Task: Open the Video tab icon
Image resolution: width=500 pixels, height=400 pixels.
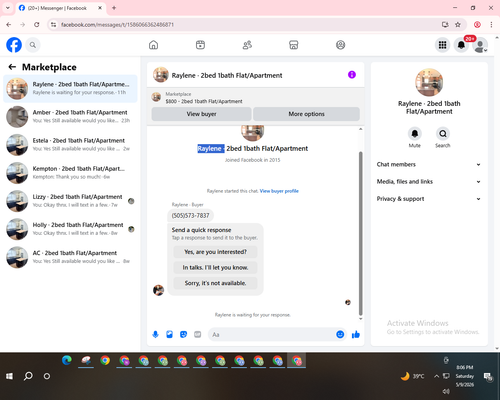Action: tap(200, 45)
